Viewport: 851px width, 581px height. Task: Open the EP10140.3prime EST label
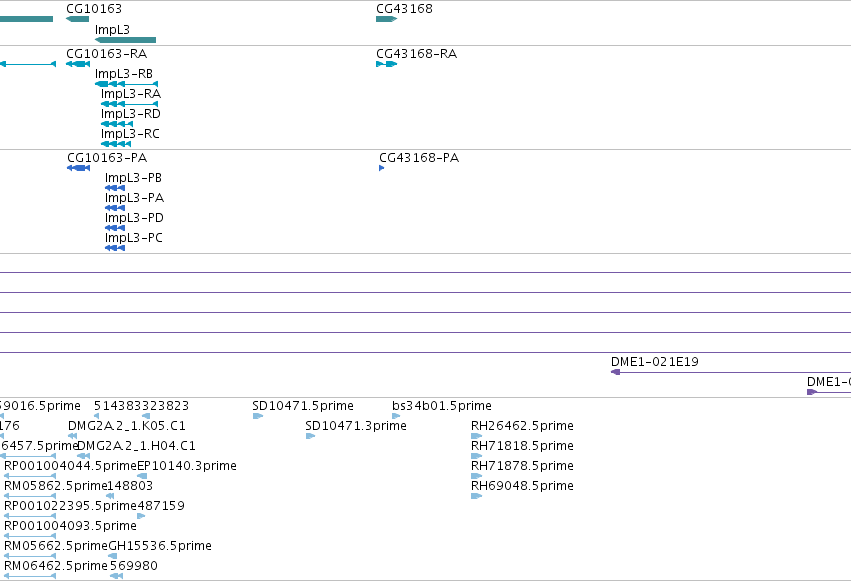click(x=187, y=466)
